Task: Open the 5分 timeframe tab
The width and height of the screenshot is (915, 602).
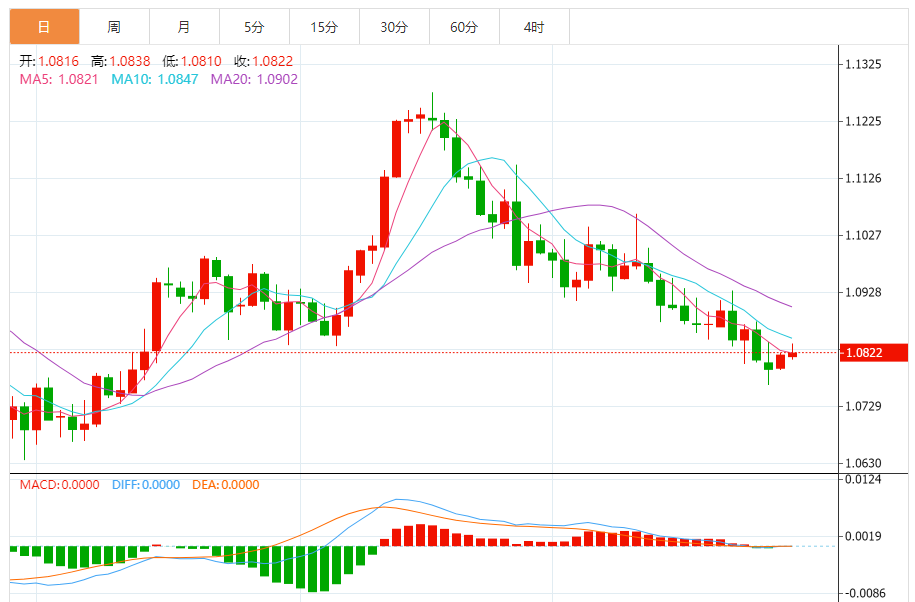Action: point(254,27)
